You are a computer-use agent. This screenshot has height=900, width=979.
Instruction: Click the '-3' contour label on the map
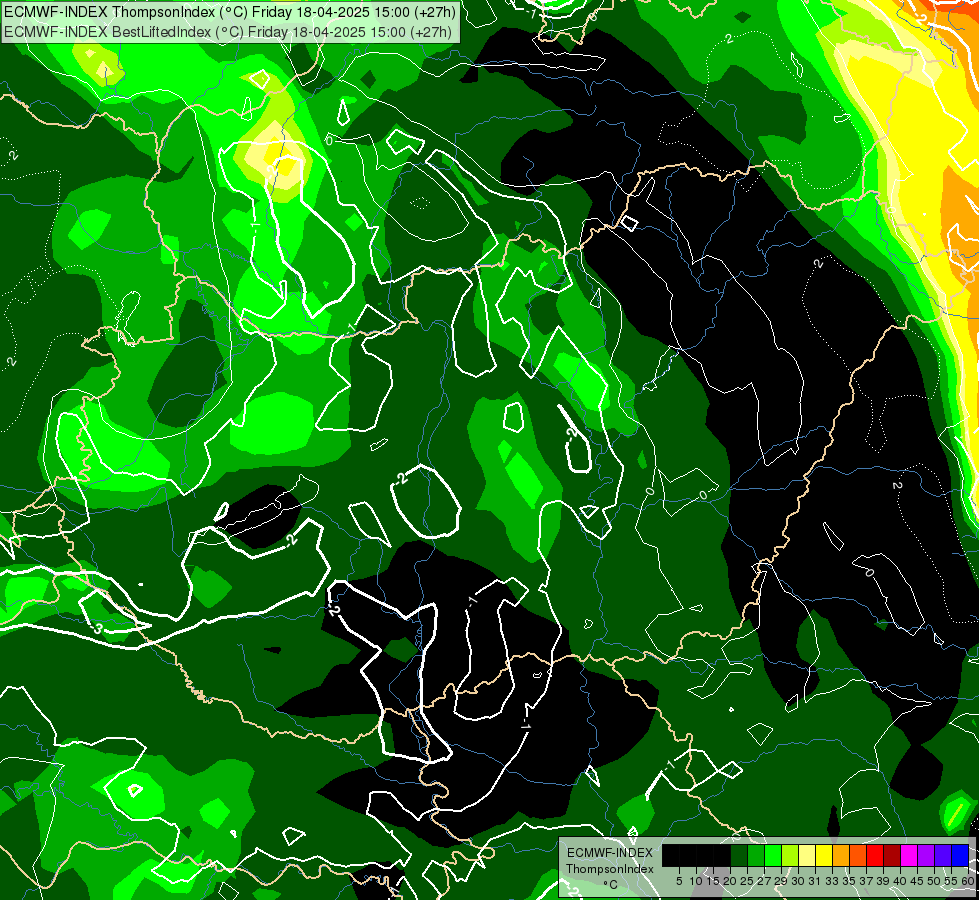[x=96, y=628]
